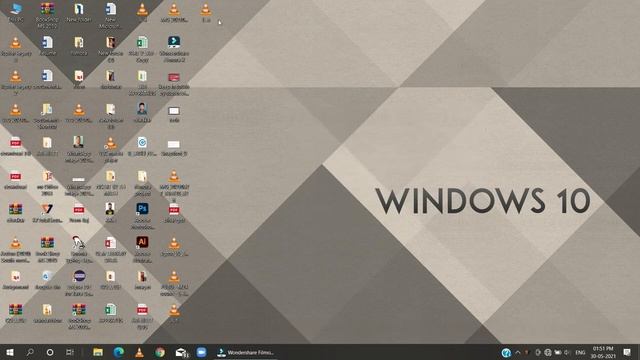Open Cortana from the taskbar
Screen dimensions: 640x360
50,352
